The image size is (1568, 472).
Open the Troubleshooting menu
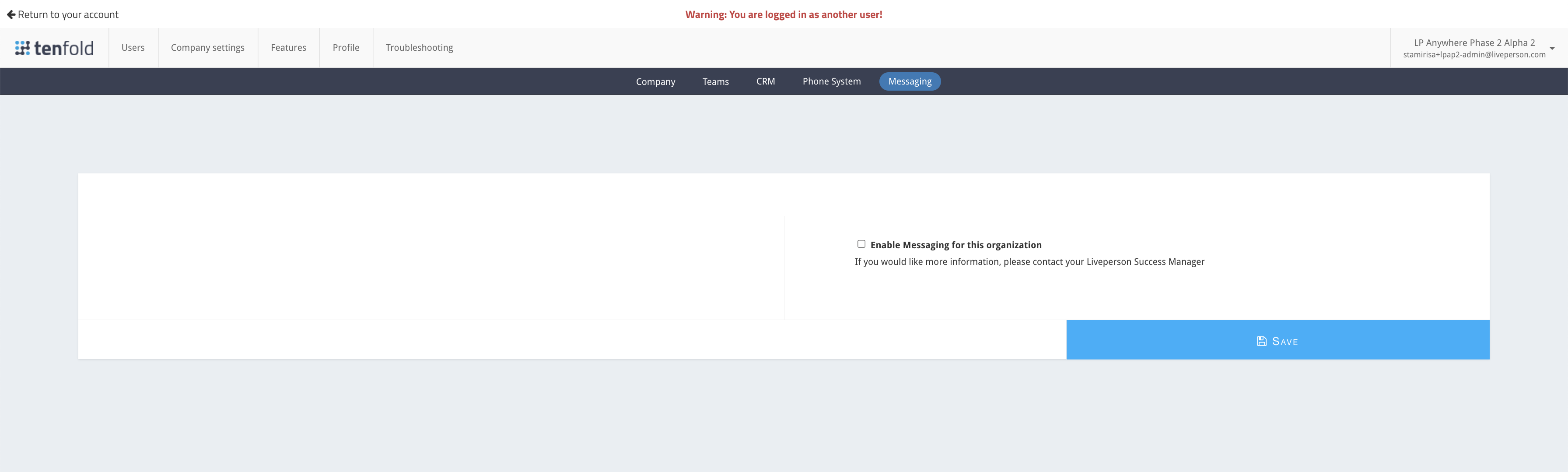[x=419, y=47]
